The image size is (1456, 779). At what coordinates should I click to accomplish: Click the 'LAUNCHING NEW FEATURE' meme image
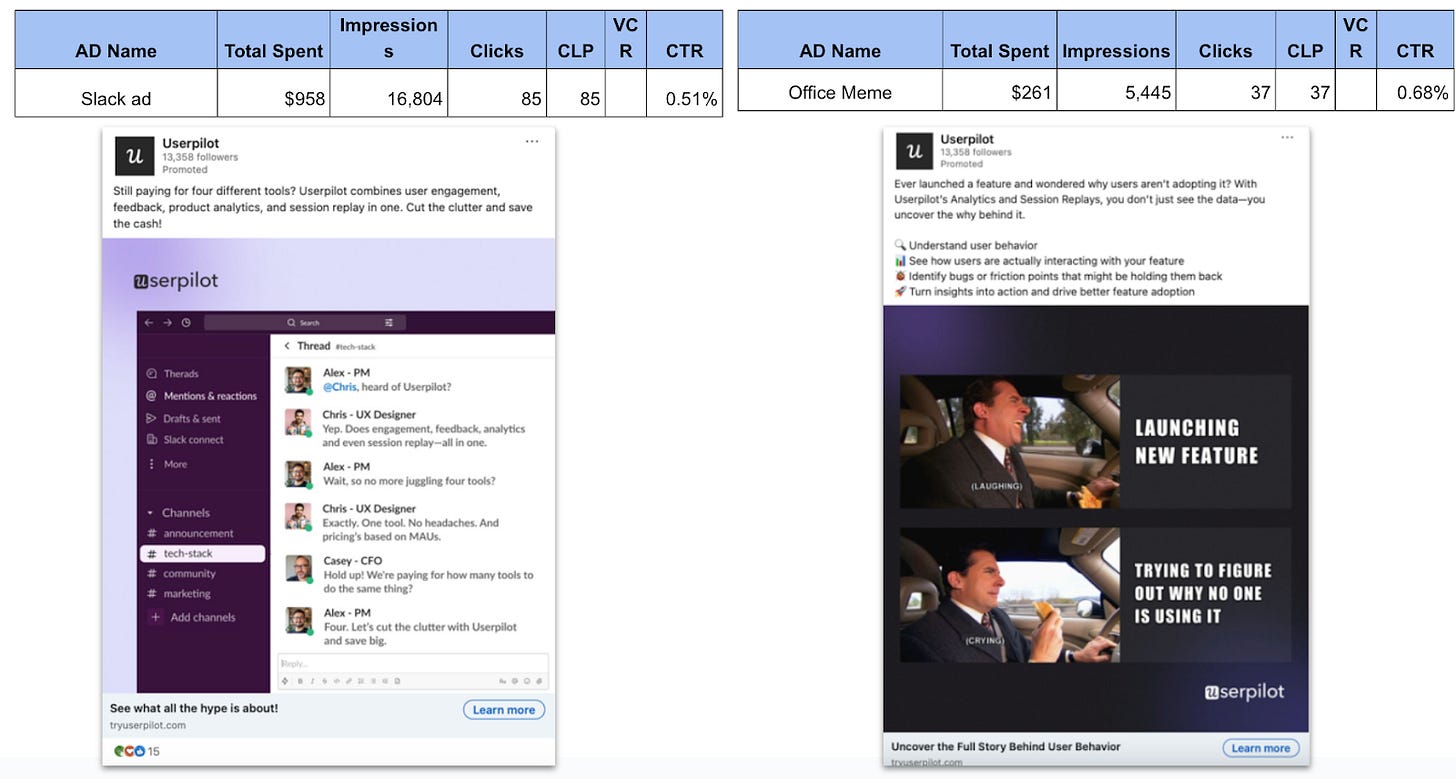click(x=1096, y=441)
